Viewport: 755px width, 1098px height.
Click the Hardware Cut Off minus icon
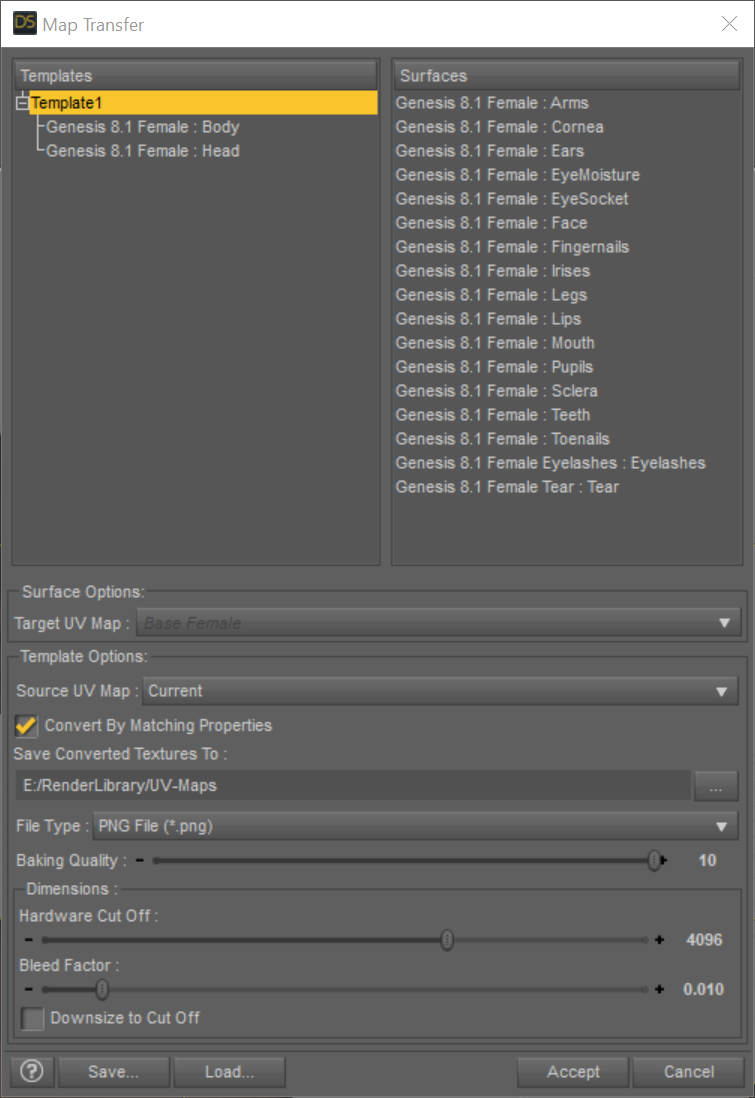point(28,940)
